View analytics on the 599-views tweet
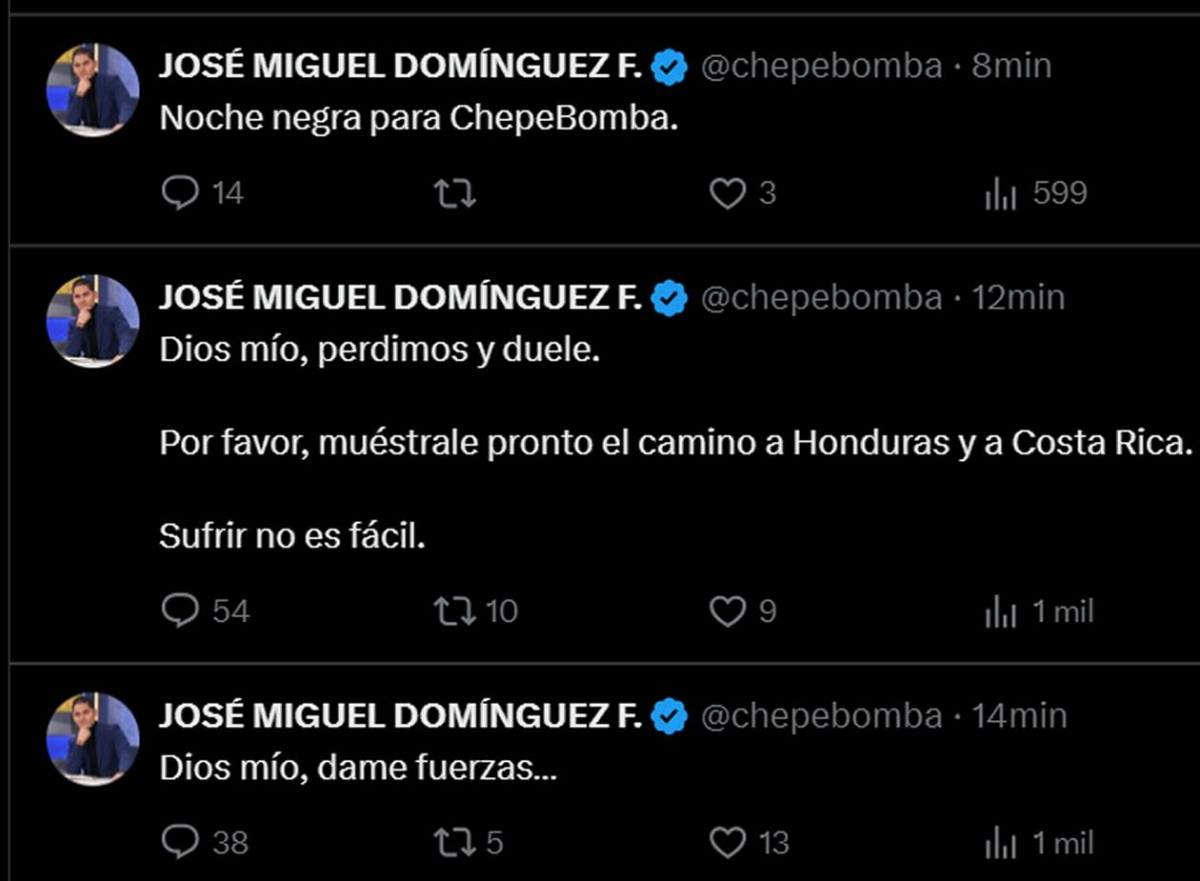 click(x=1003, y=193)
